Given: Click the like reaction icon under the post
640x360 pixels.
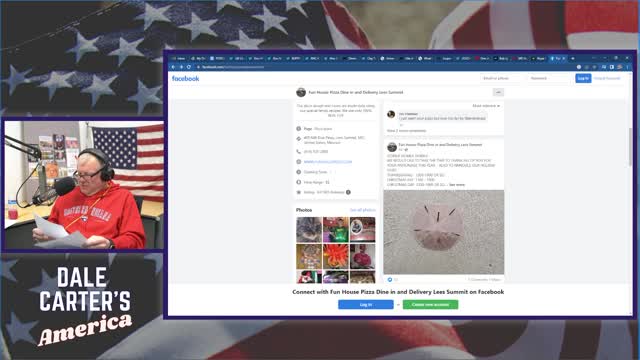Looking at the screenshot, I should (x=390, y=280).
